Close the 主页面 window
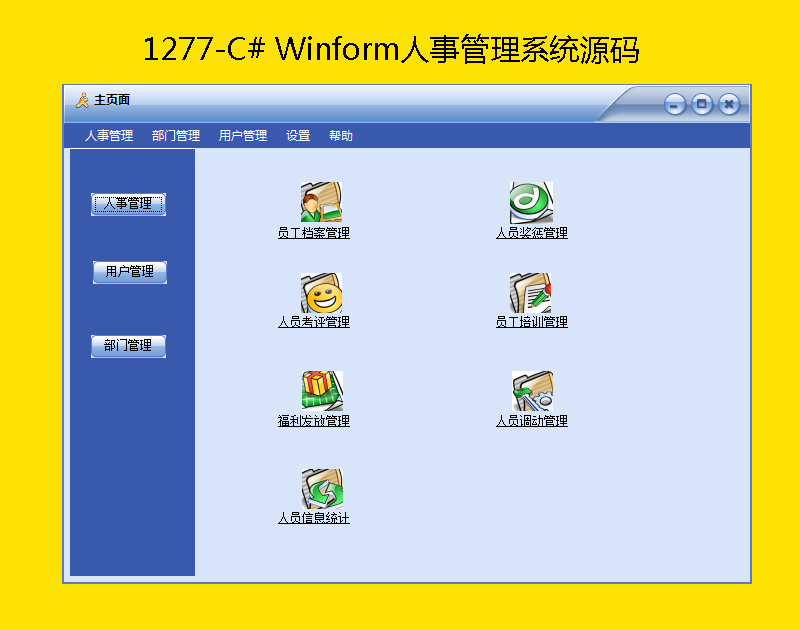The image size is (800, 630). (729, 104)
